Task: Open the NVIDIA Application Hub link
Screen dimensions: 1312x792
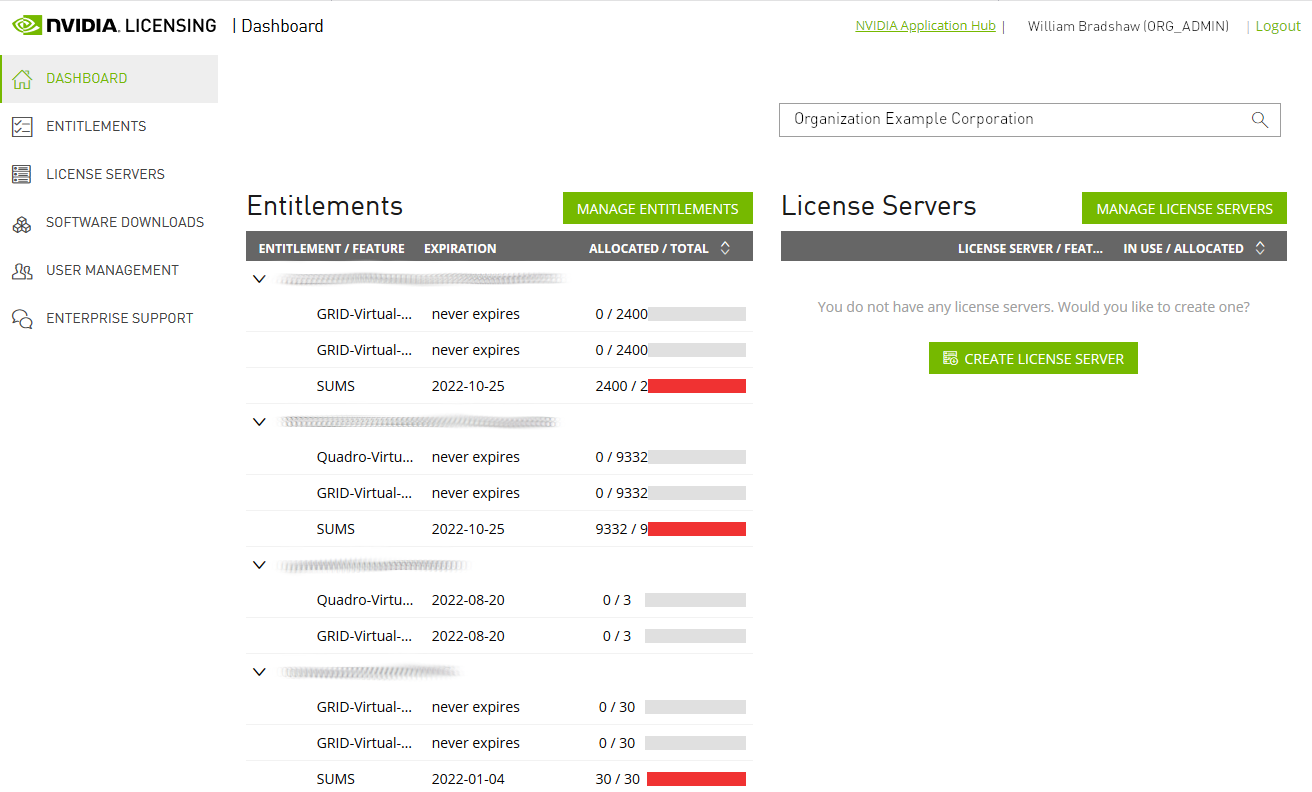Action: click(x=924, y=25)
